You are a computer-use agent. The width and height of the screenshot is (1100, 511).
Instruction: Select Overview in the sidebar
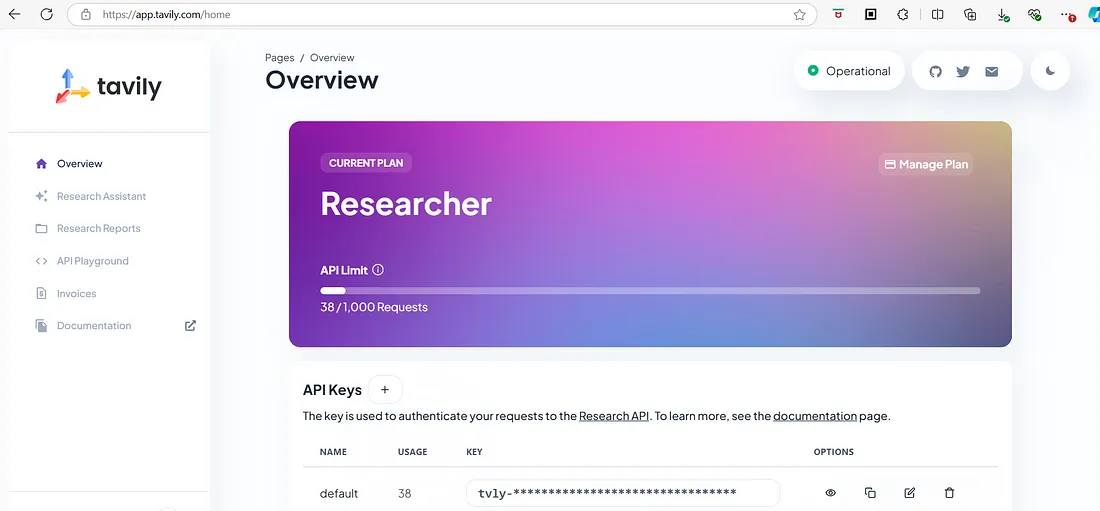click(80, 164)
